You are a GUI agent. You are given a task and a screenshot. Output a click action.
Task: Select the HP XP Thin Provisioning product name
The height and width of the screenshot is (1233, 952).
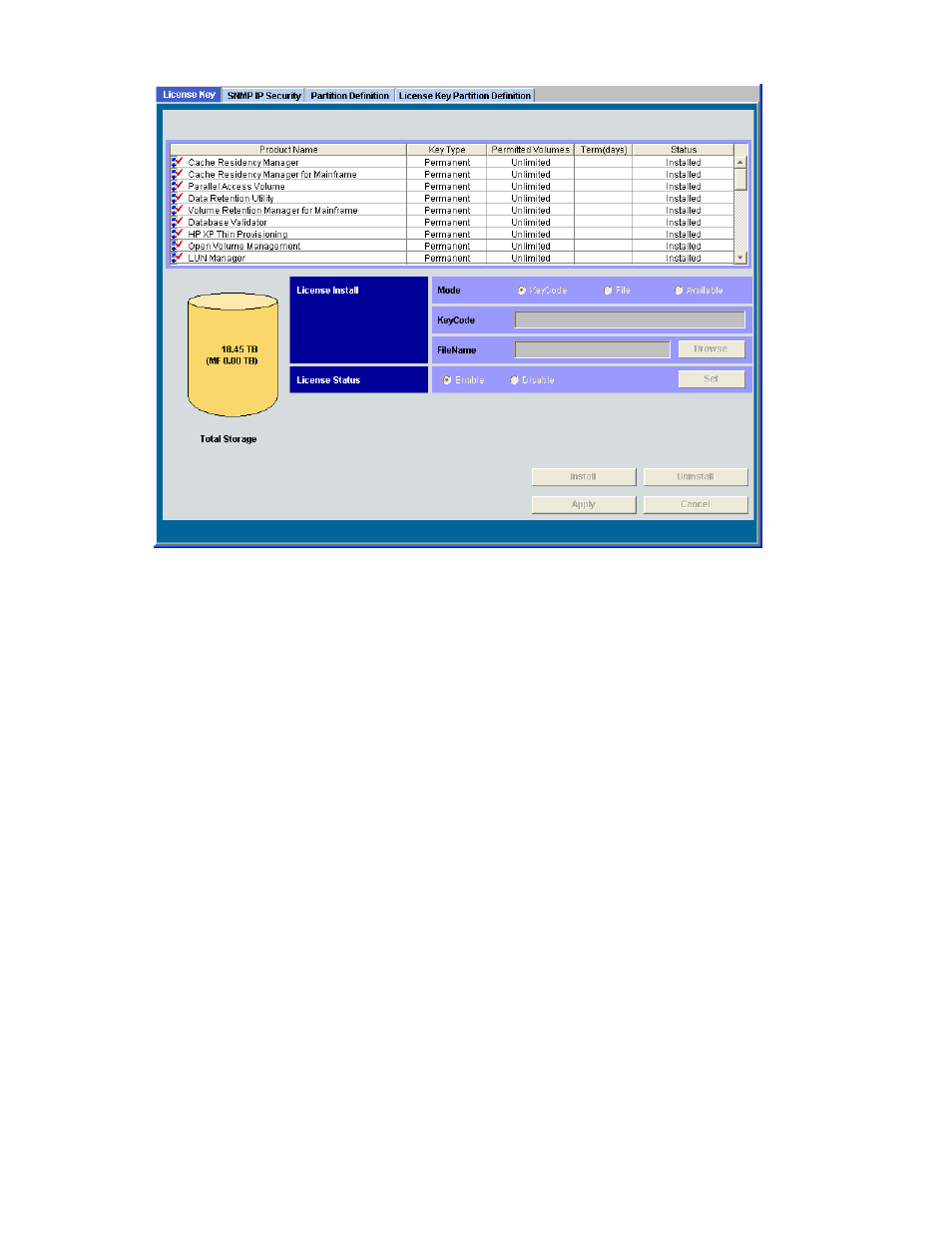(238, 235)
